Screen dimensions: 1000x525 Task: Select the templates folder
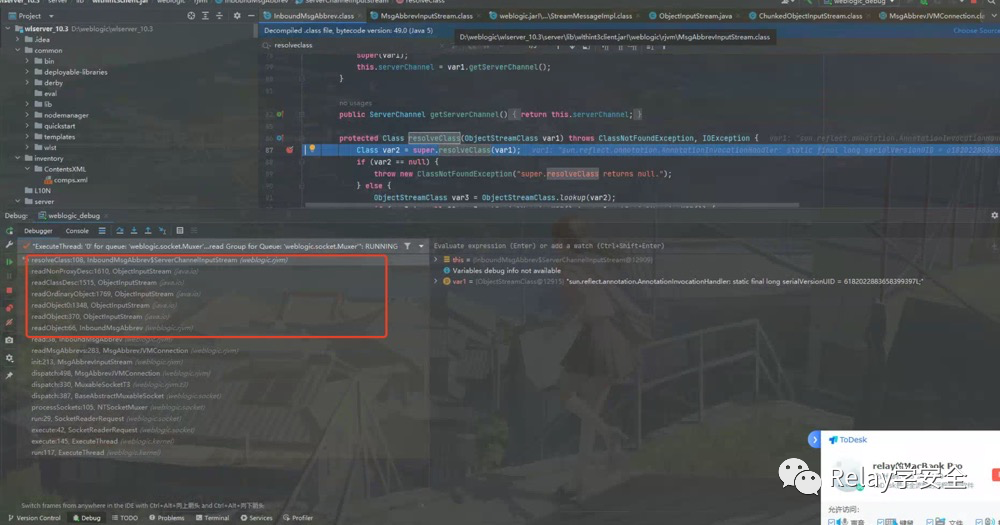coord(55,137)
